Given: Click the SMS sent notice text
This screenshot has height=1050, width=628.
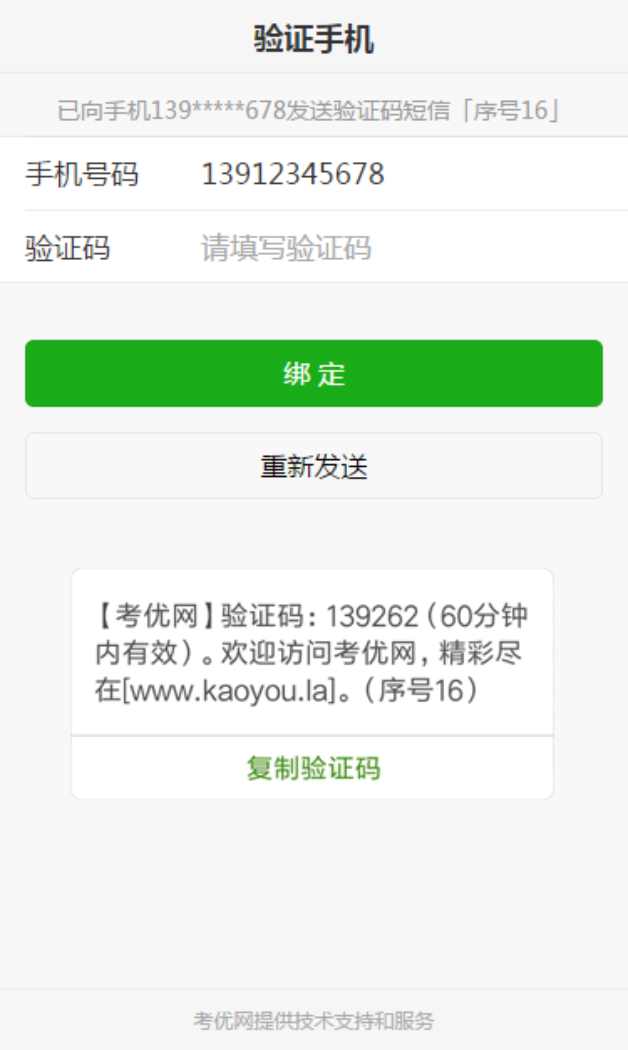Looking at the screenshot, I should 309,110.
